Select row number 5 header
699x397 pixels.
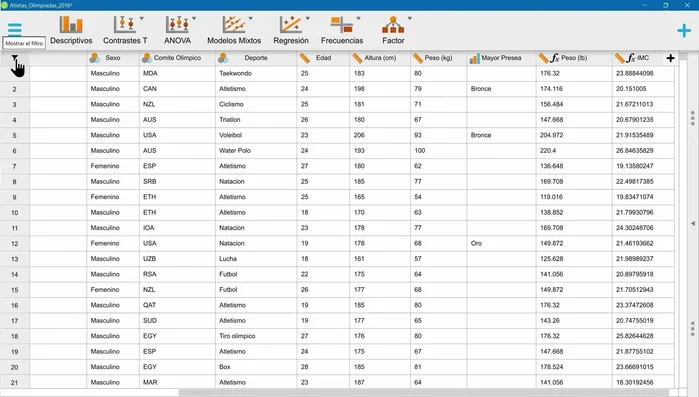(15, 135)
